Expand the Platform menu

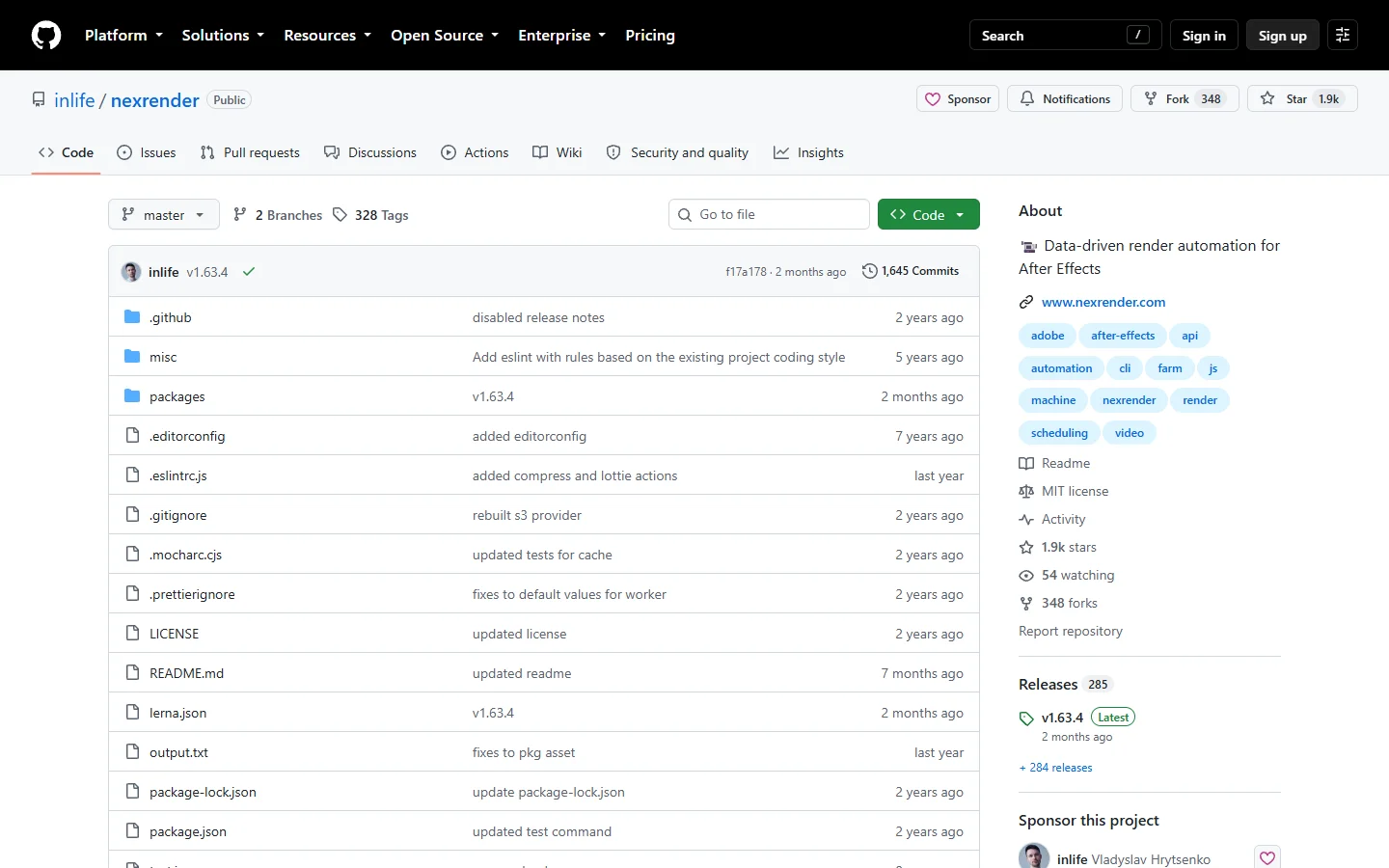(123, 36)
